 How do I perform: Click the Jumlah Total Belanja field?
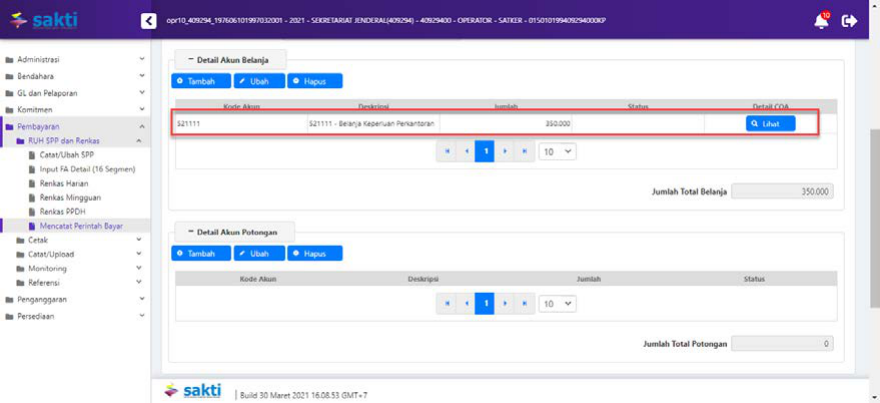coord(782,191)
